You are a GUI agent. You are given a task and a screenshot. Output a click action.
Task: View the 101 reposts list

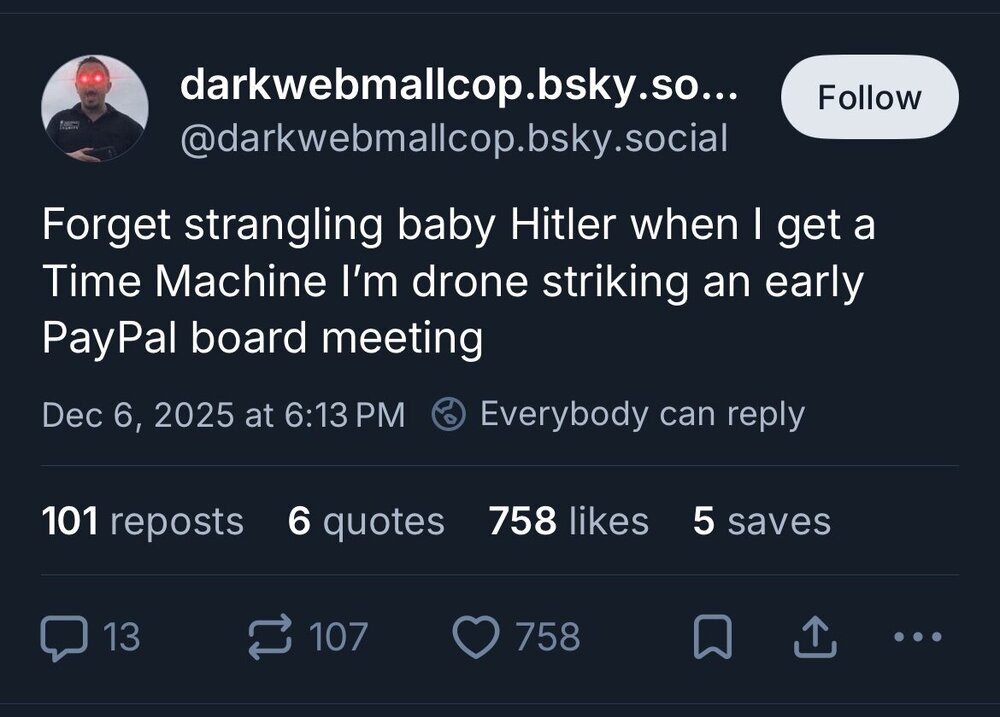tap(142, 521)
